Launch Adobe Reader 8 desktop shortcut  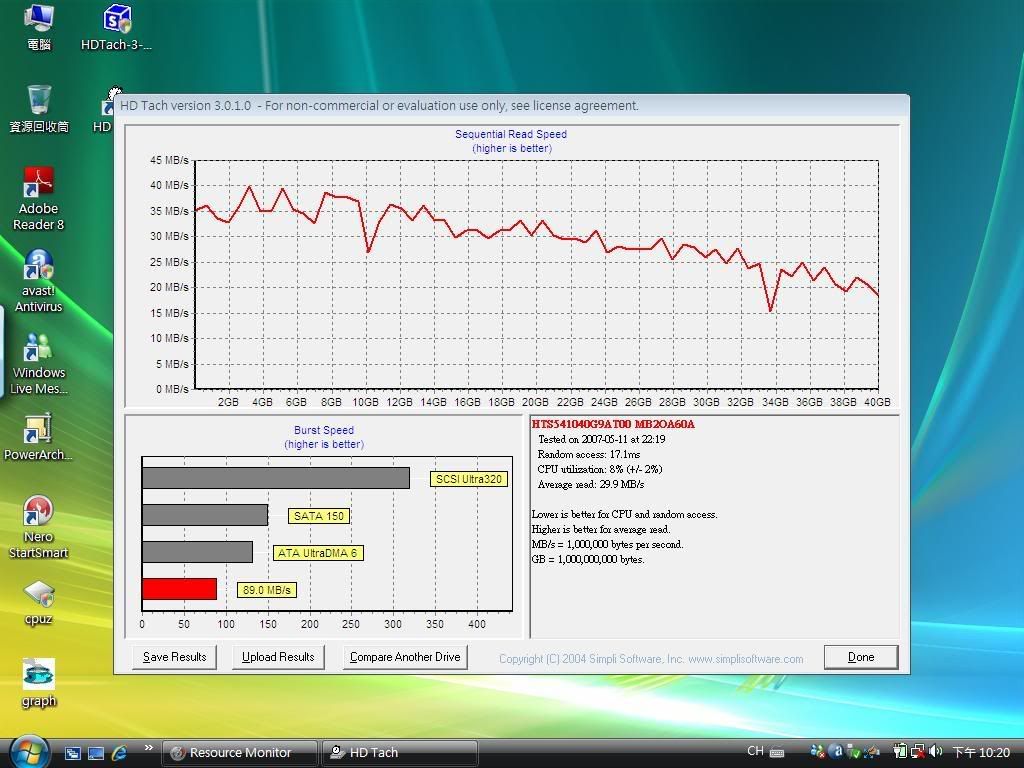click(39, 198)
